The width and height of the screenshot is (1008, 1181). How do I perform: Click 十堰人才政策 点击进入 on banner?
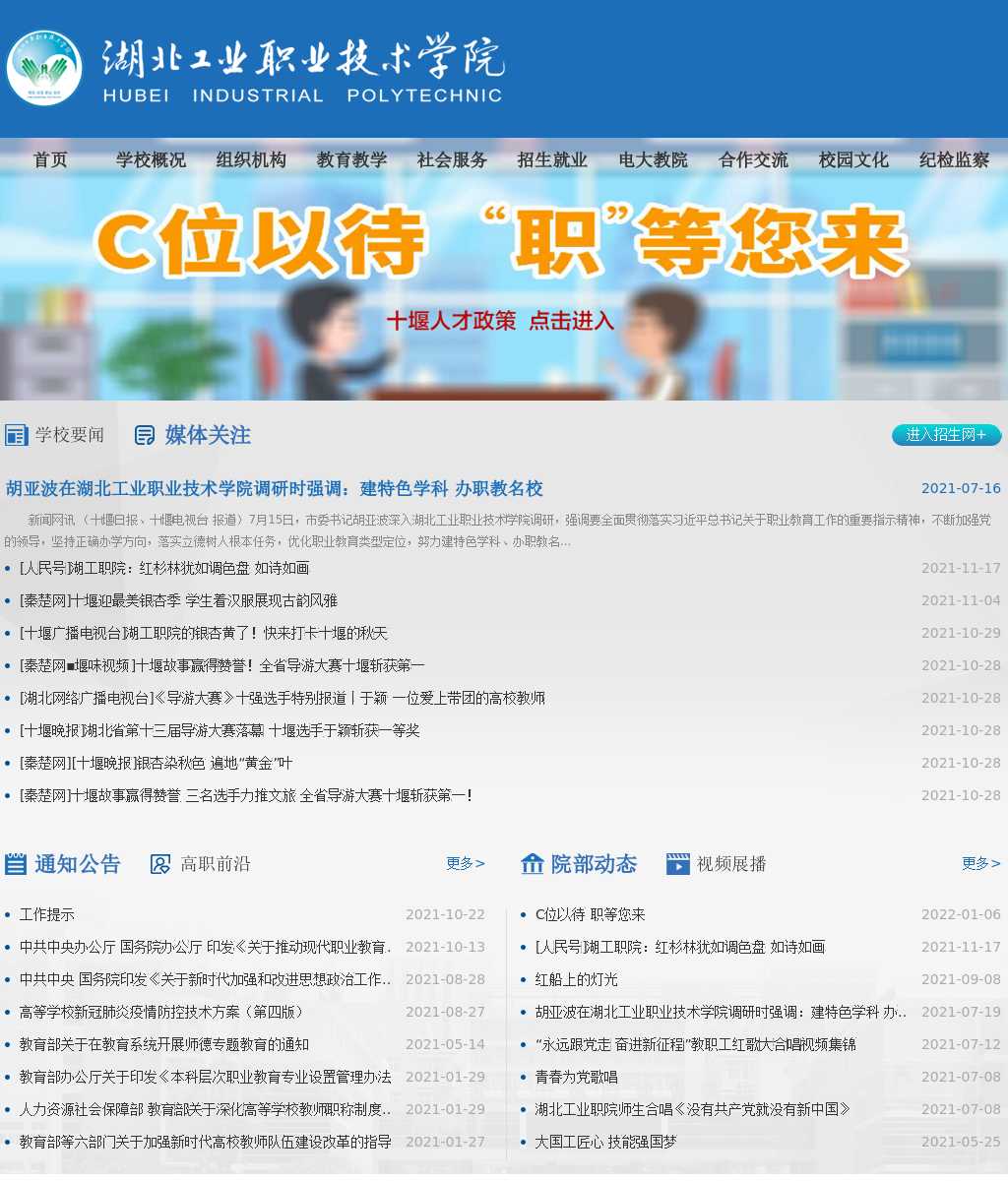(x=500, y=321)
